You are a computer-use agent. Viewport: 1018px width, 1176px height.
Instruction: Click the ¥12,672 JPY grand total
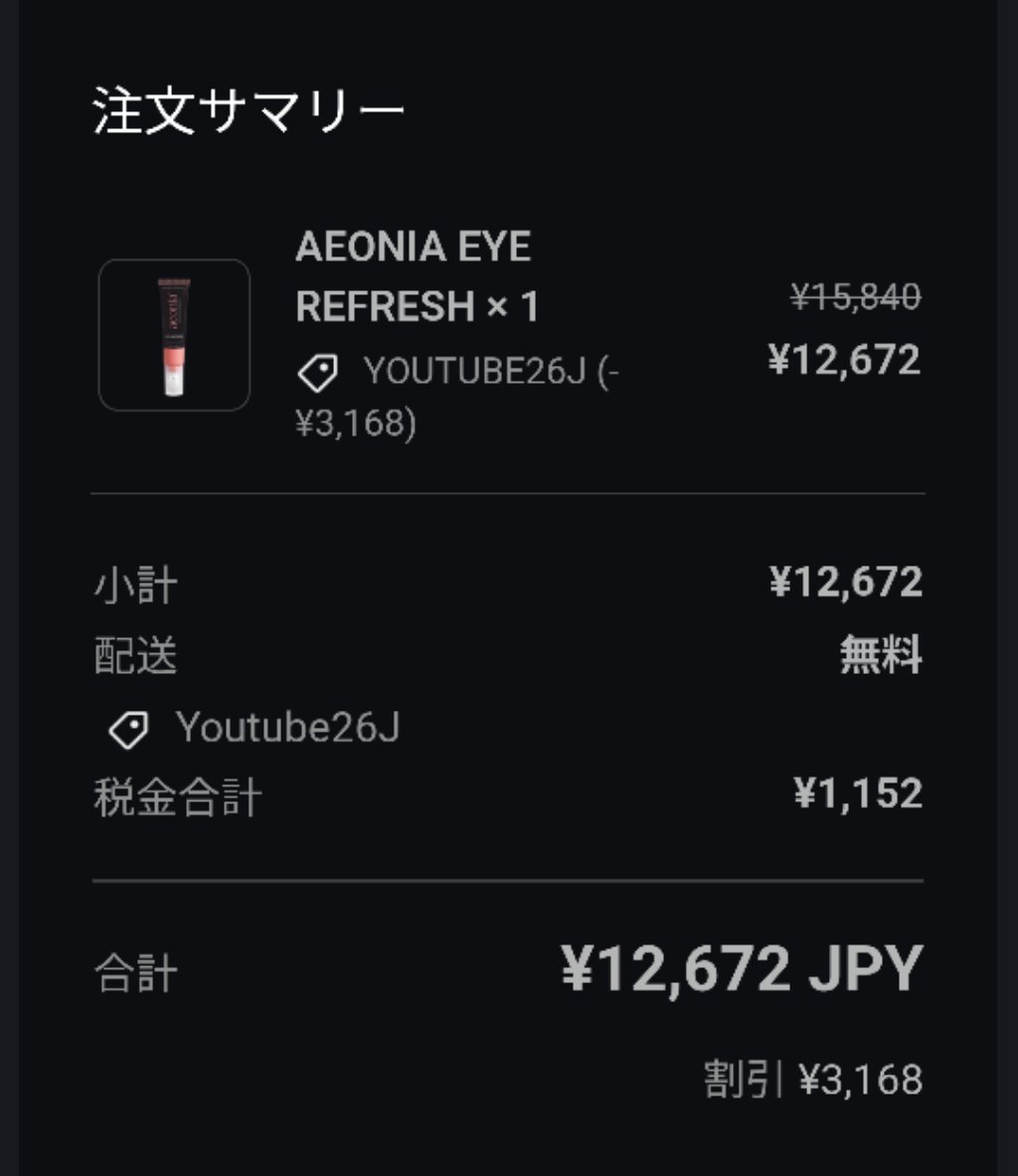tap(742, 969)
